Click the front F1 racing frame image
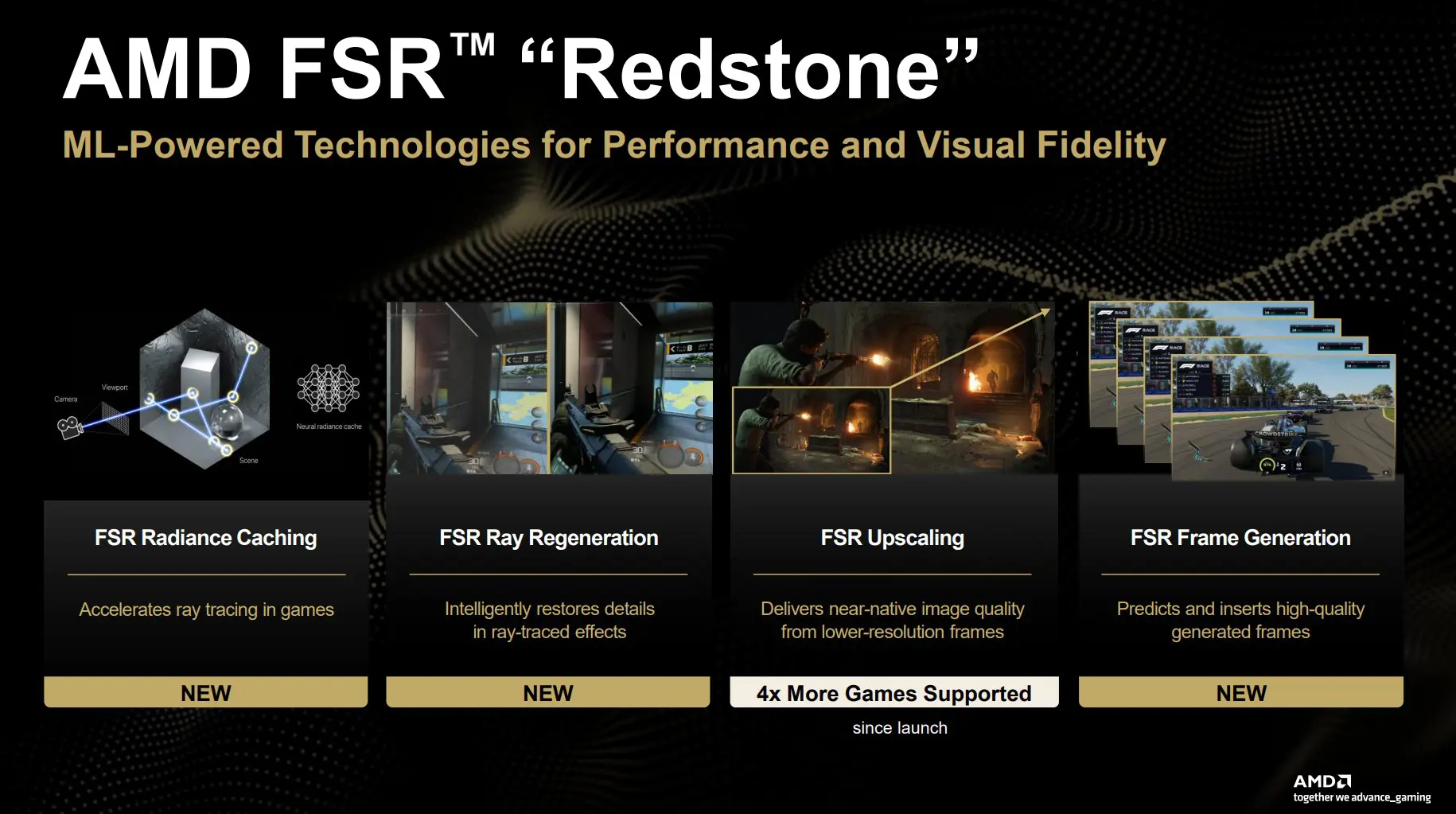 tap(1283, 418)
